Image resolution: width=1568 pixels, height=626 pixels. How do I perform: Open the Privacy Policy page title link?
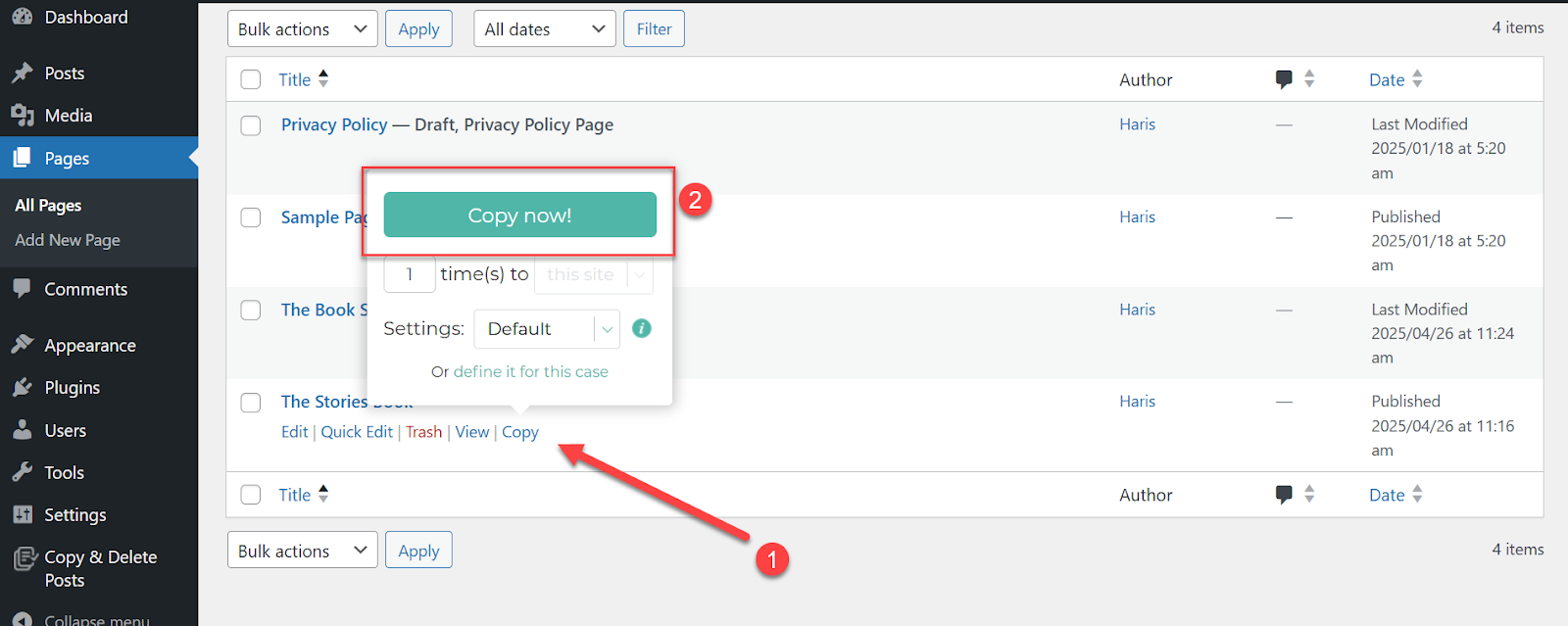334,124
